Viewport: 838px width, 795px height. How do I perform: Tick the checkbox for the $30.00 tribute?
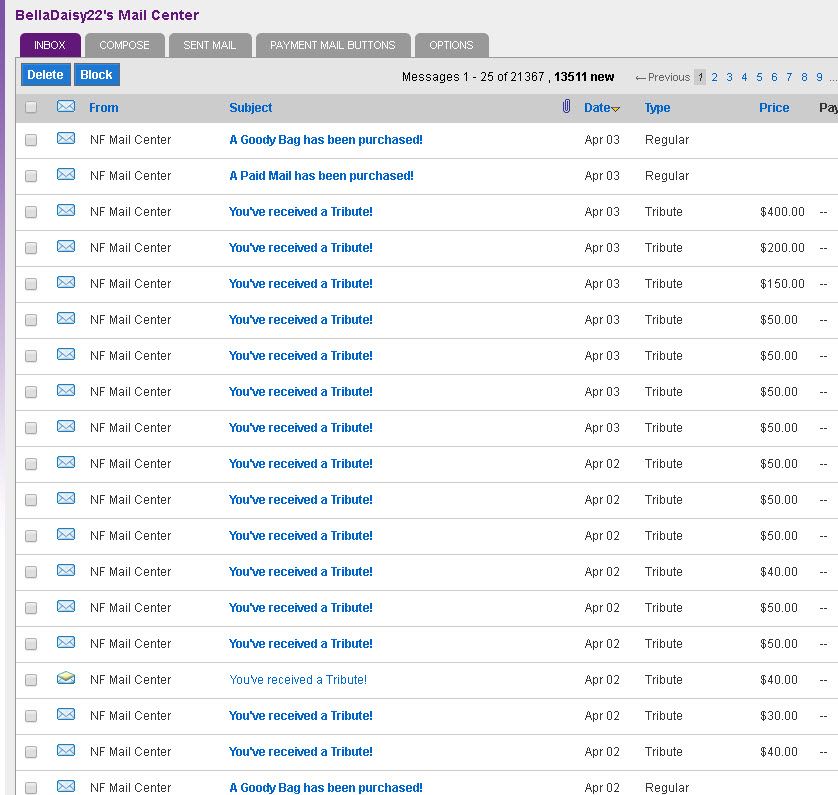pyautogui.click(x=31, y=716)
